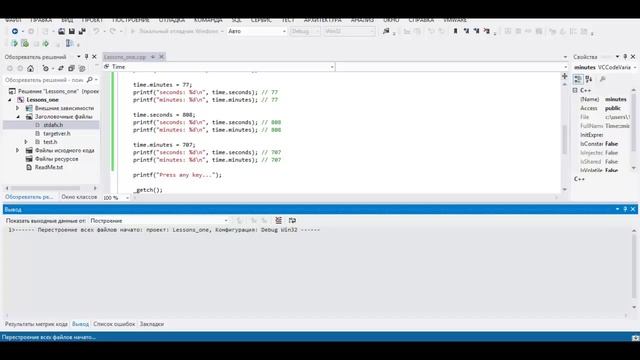This screenshot has width=640, height=360.
Task: Click the first green icon on second toolbar row
Action: tap(14, 43)
